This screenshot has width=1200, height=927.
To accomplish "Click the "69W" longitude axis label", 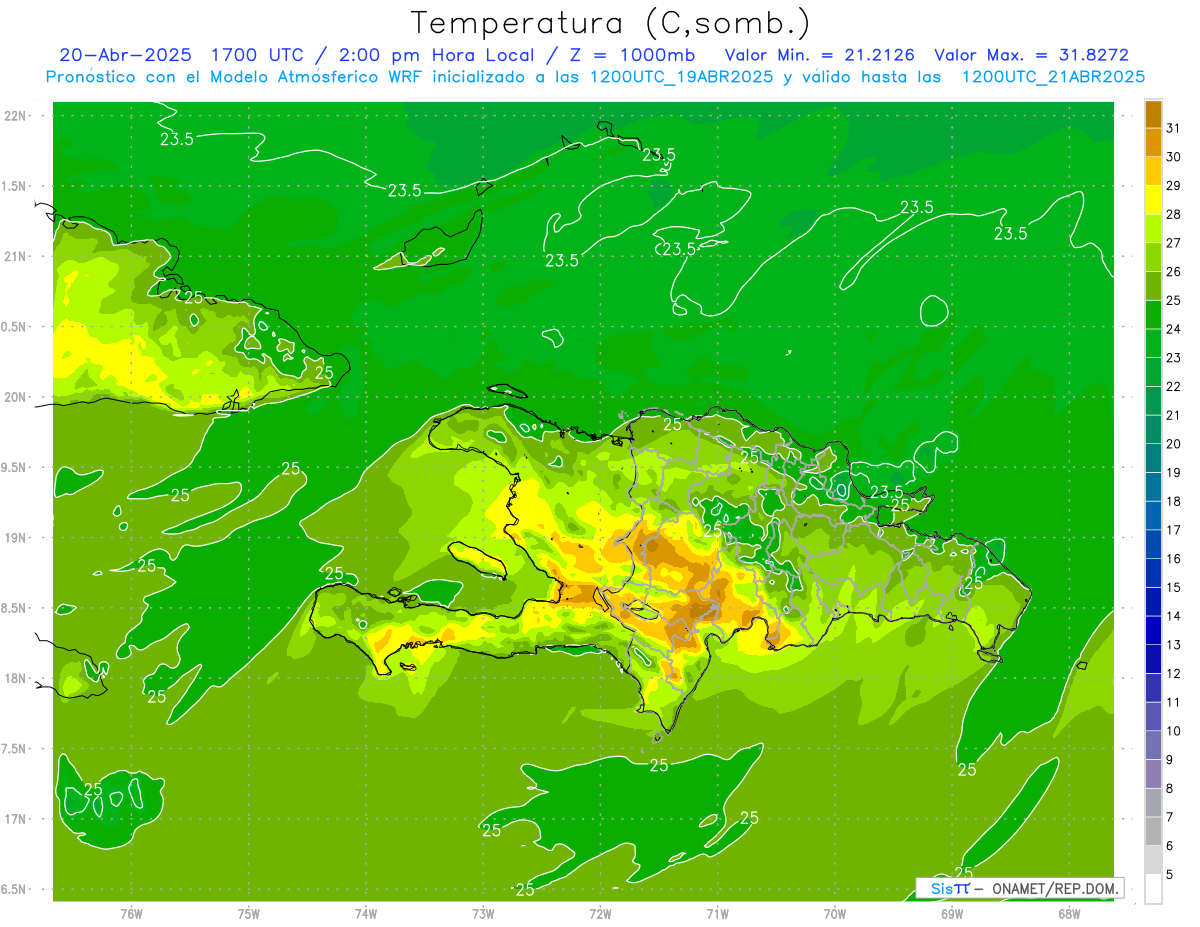I will [x=952, y=913].
